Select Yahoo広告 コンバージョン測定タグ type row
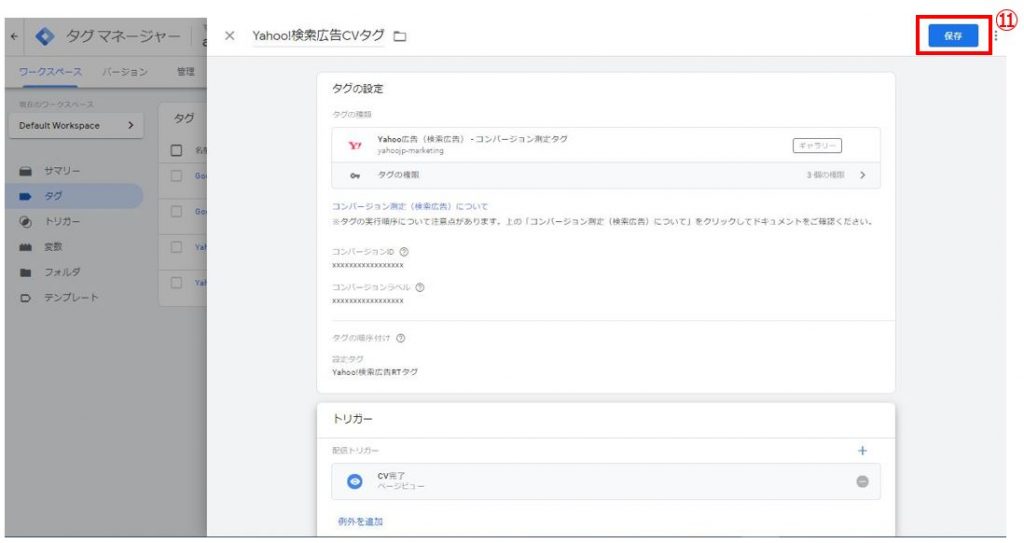Image resolution: width=1024 pixels, height=543 pixels. click(x=605, y=145)
